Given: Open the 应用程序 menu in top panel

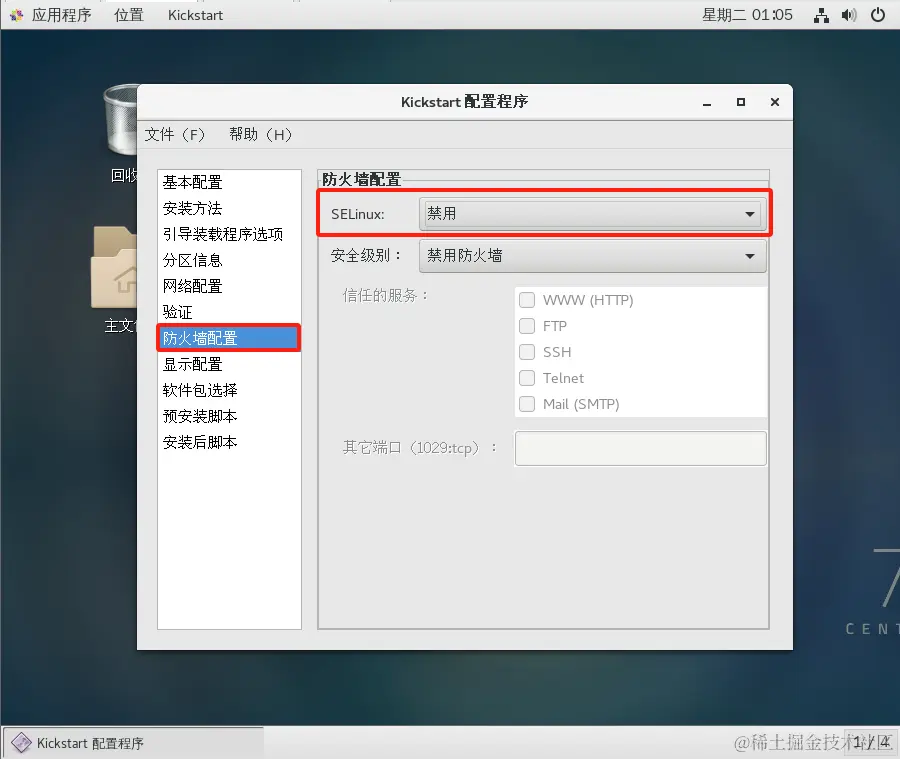Looking at the screenshot, I should tap(61, 15).
